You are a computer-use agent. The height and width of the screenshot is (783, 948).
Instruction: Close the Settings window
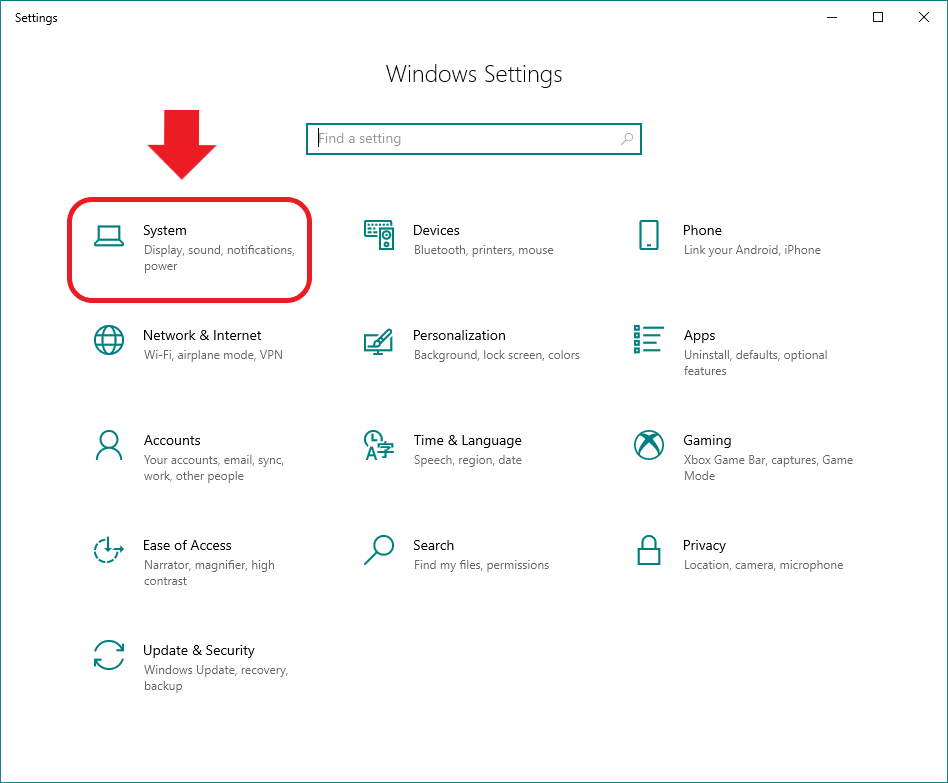click(924, 18)
